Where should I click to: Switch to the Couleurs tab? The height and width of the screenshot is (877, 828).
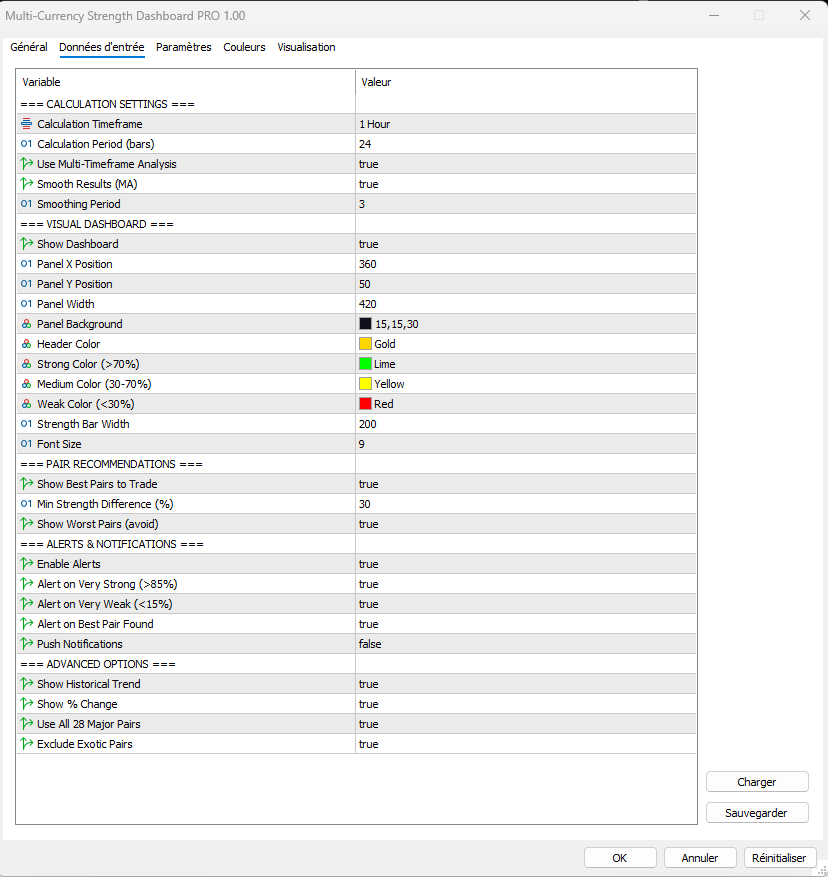tap(244, 47)
